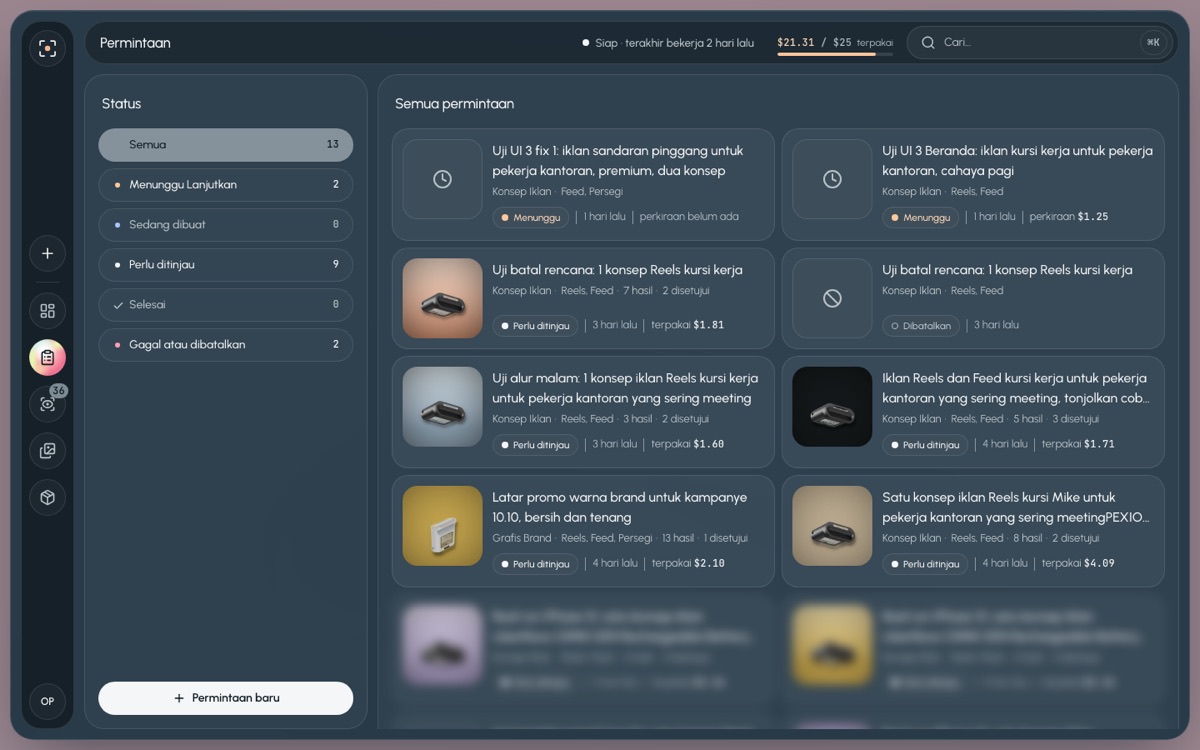Open Satu konsep iklan Reels kursi Mike title
The height and width of the screenshot is (750, 1200).
(x=1016, y=507)
